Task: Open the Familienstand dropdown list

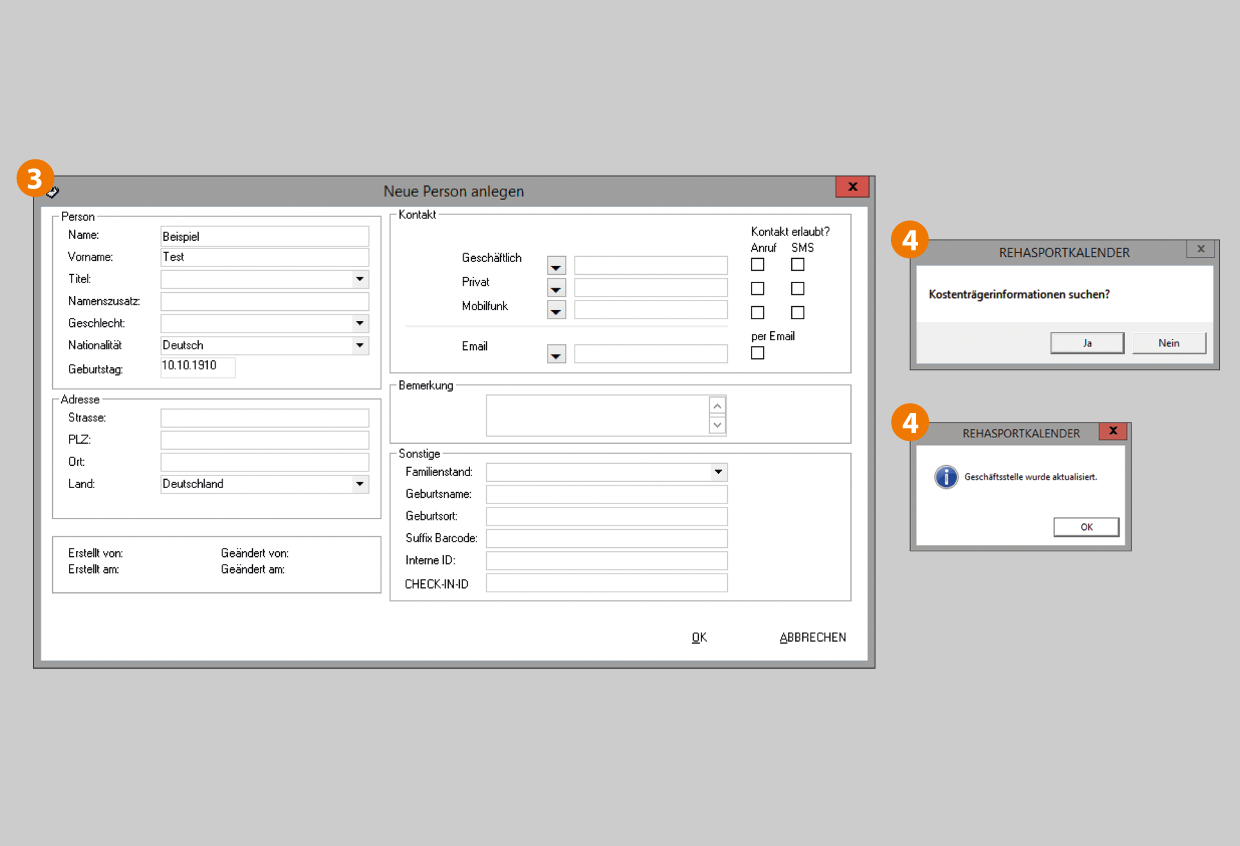Action: [x=718, y=472]
